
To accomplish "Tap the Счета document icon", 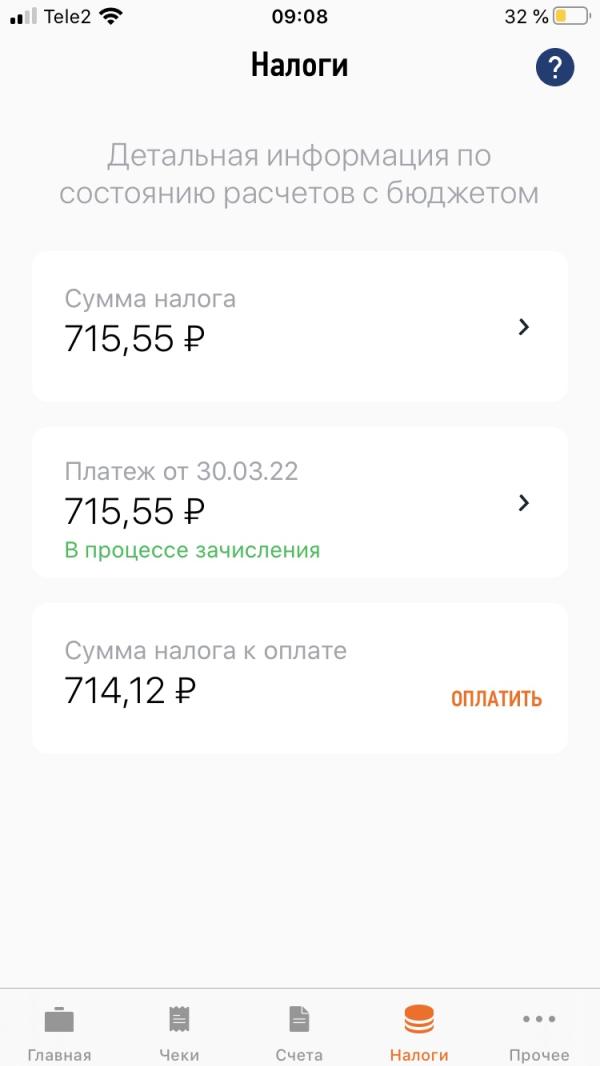I will point(299,1019).
